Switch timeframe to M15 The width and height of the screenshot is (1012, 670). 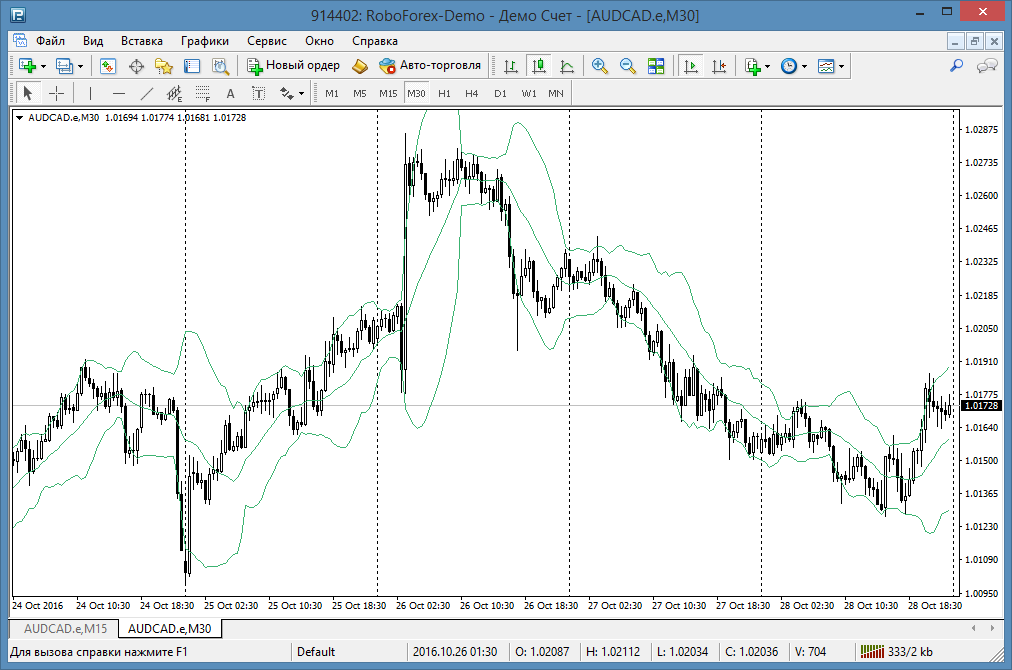click(388, 94)
